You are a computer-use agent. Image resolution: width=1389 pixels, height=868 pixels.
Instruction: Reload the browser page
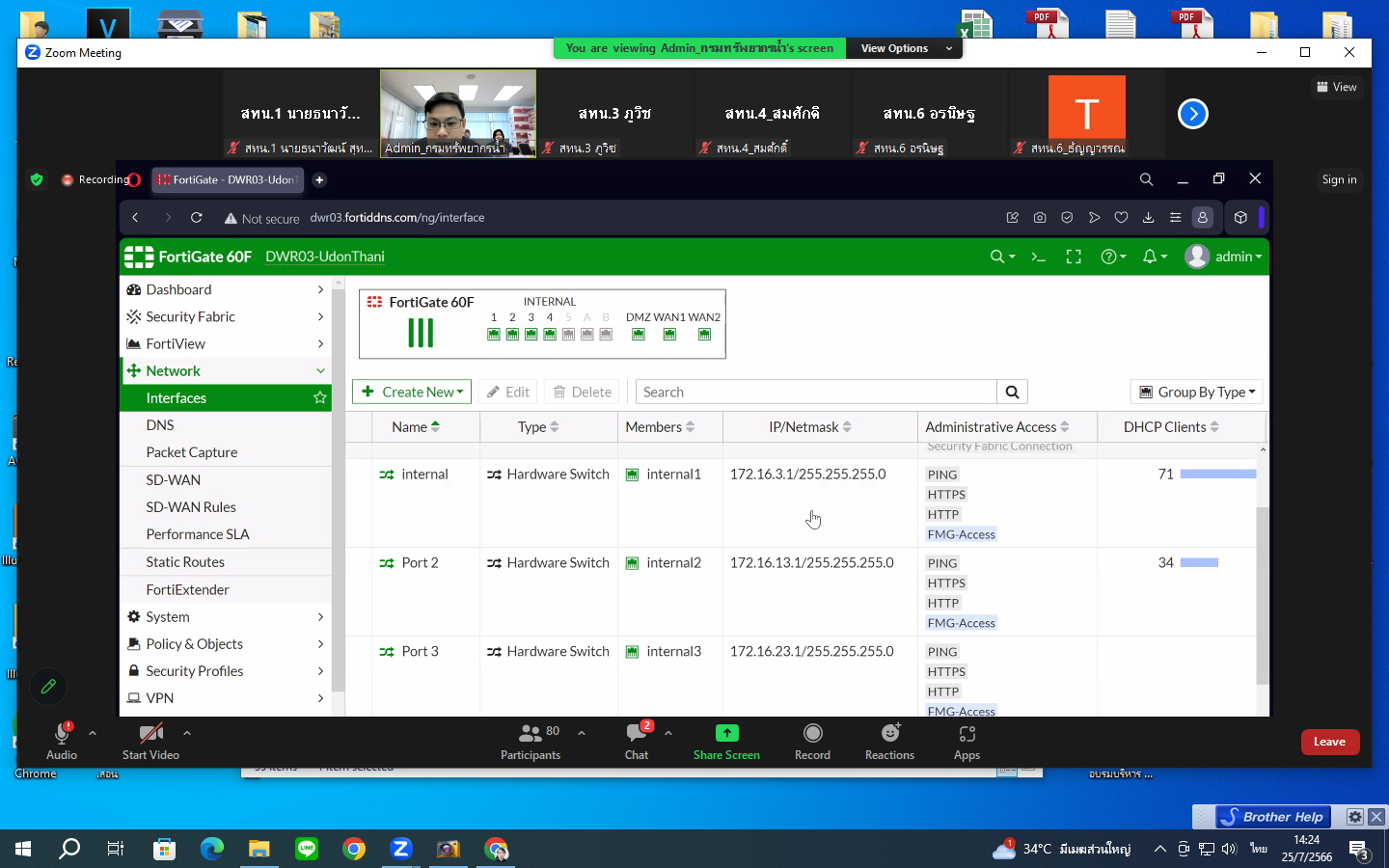pyautogui.click(x=197, y=218)
